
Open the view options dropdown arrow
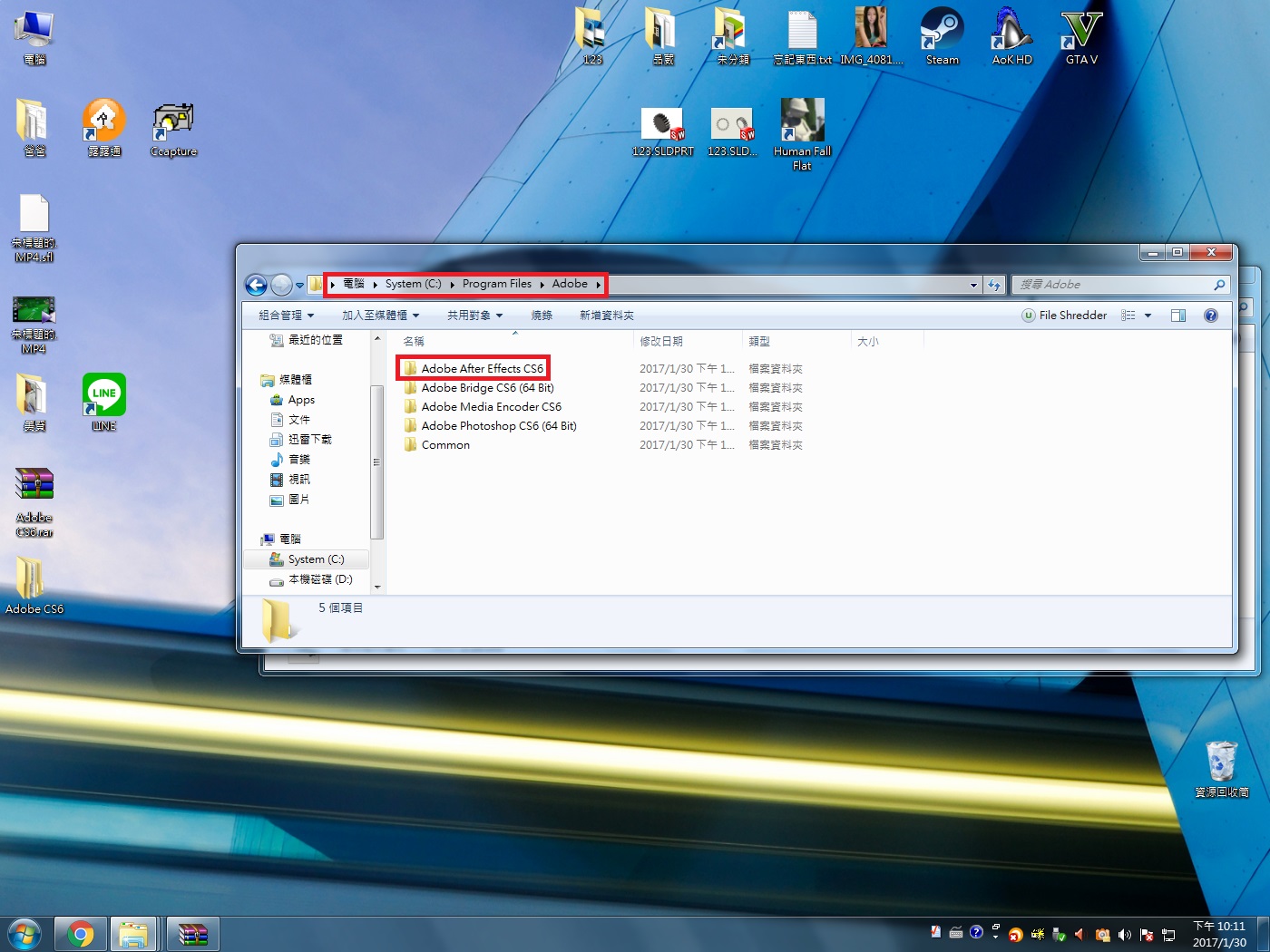[1148, 316]
